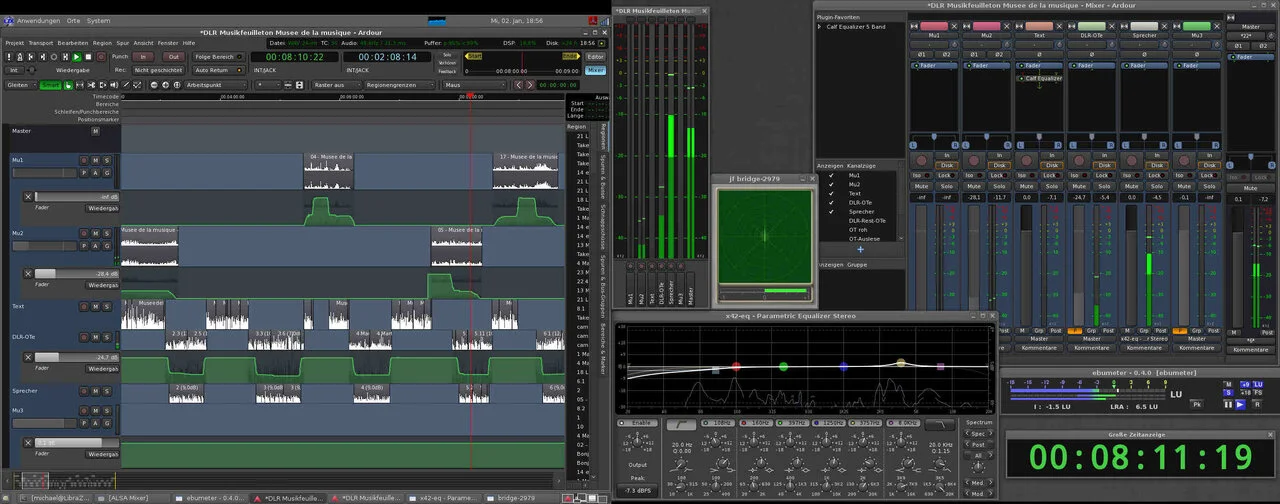Click the green Play transport button
Screen dimensions: 1280x504
click(76, 57)
